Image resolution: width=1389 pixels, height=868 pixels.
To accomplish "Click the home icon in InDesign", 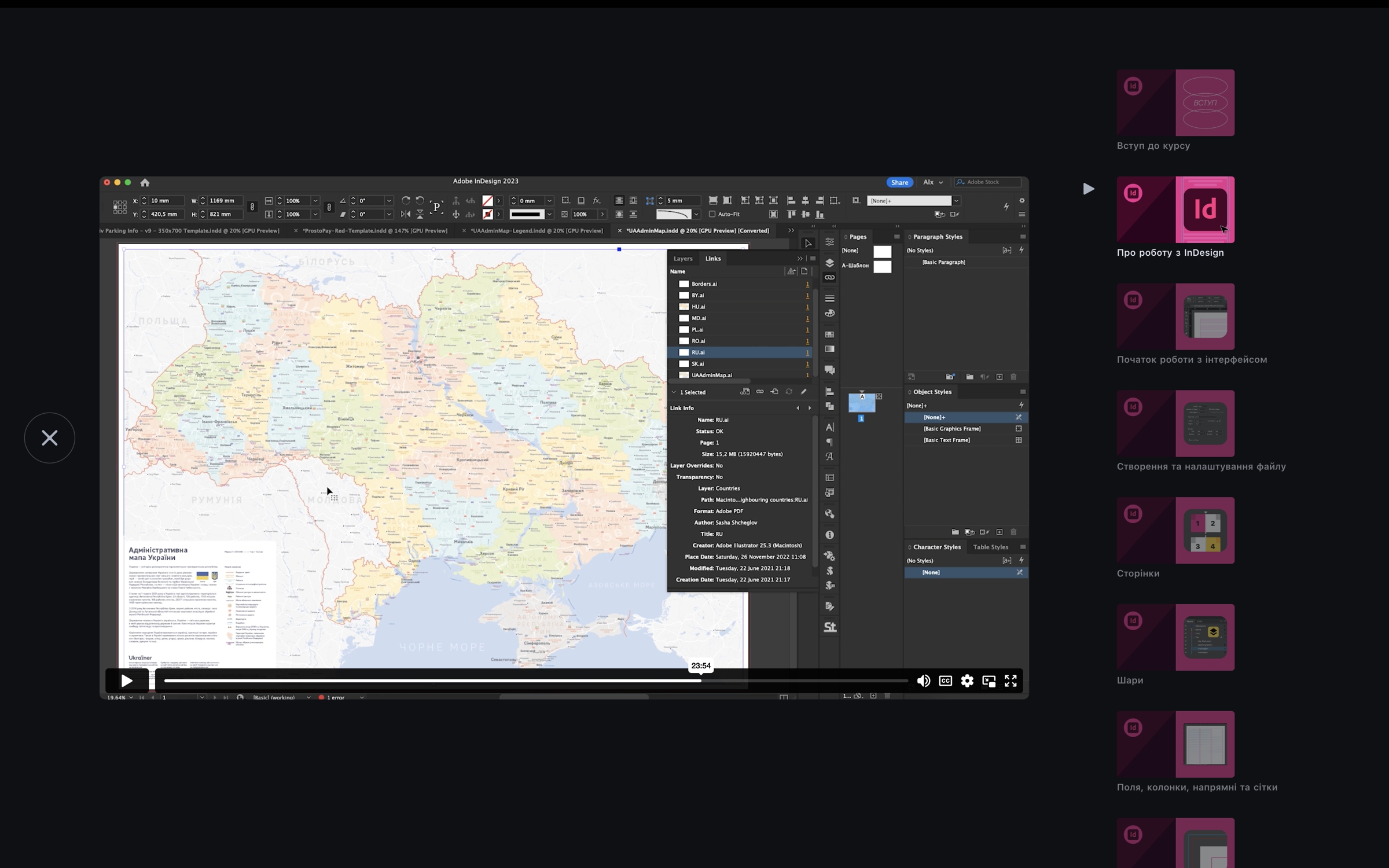I will (145, 182).
